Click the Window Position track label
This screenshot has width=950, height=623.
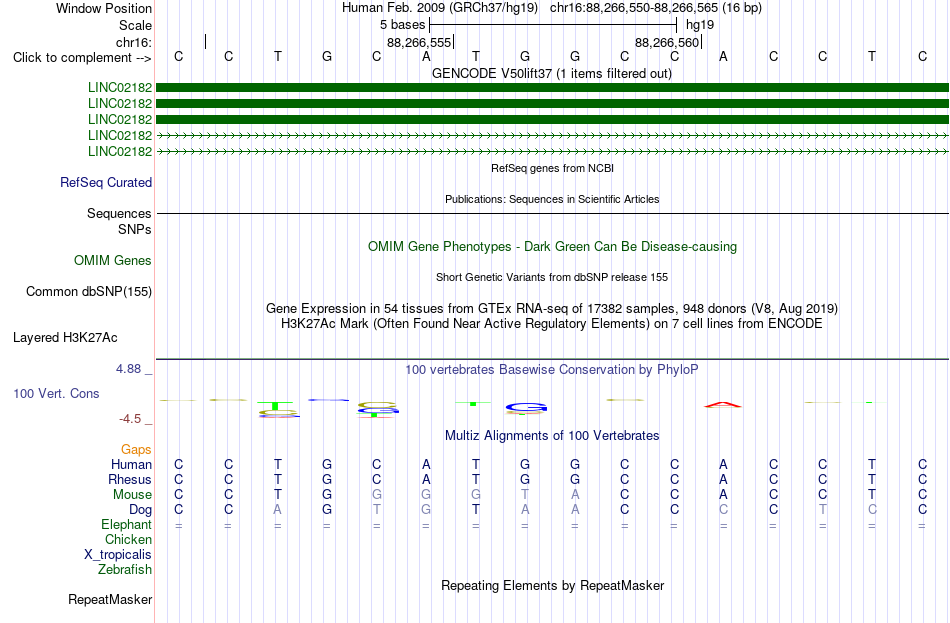click(104, 8)
